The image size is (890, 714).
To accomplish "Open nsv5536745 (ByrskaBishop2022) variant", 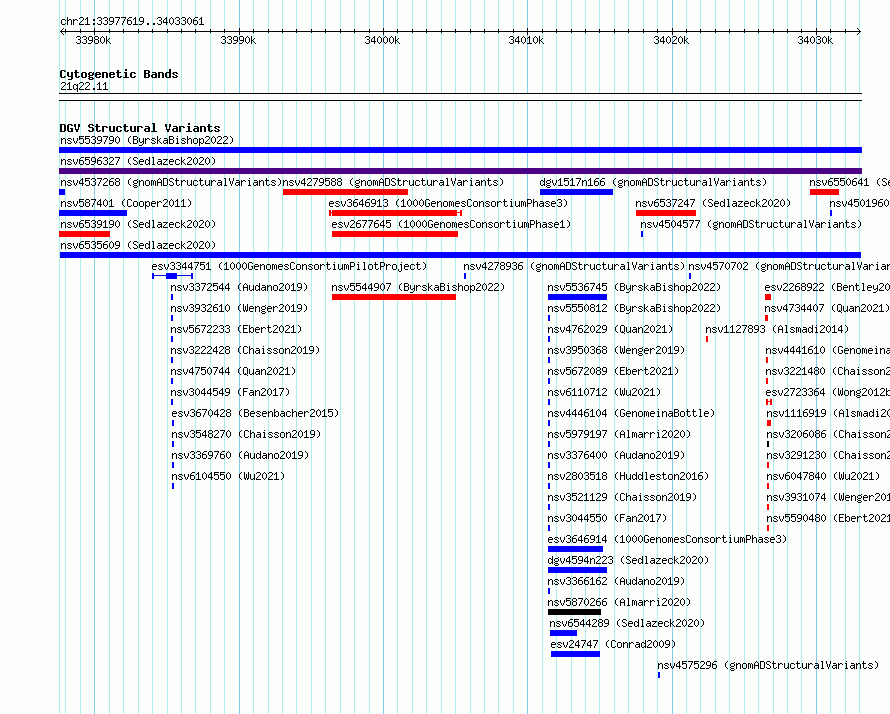I will (634, 287).
